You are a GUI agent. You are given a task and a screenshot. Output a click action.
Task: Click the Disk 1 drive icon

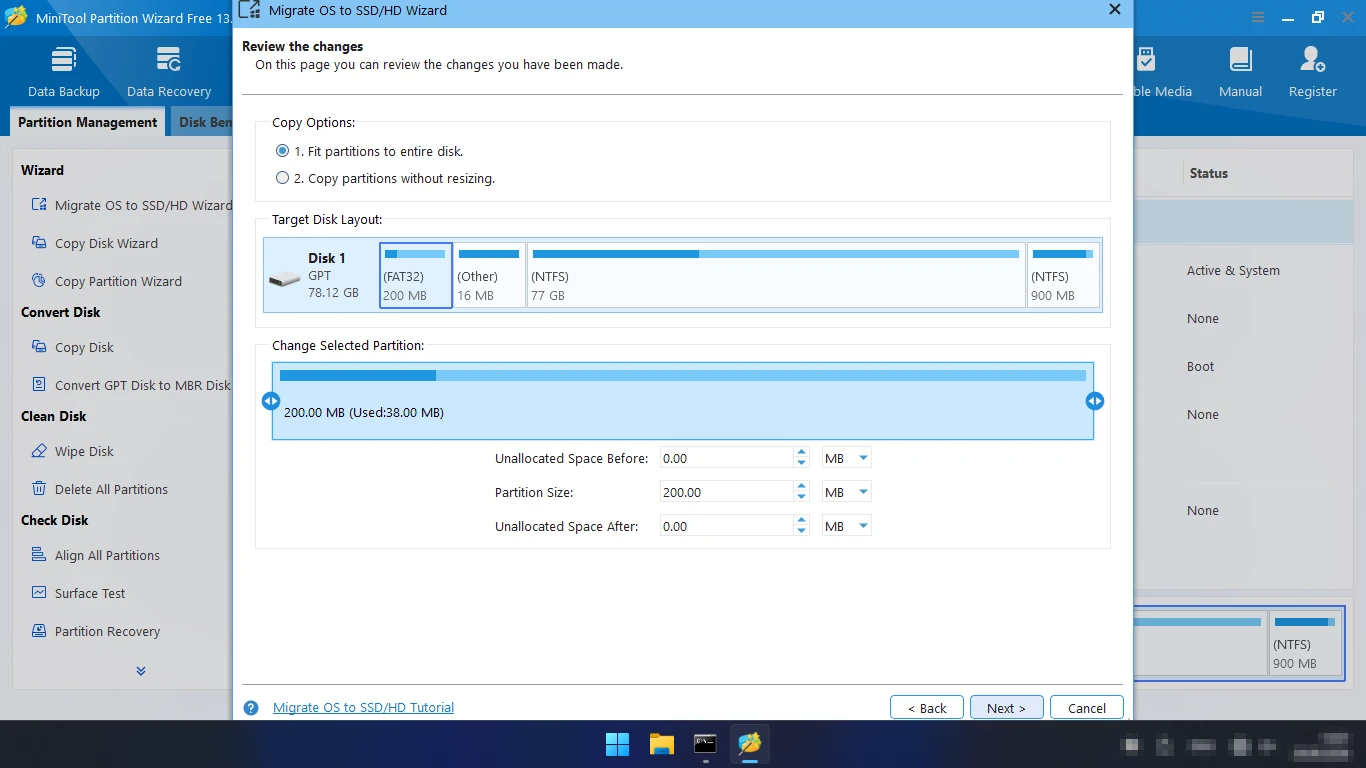click(x=285, y=279)
